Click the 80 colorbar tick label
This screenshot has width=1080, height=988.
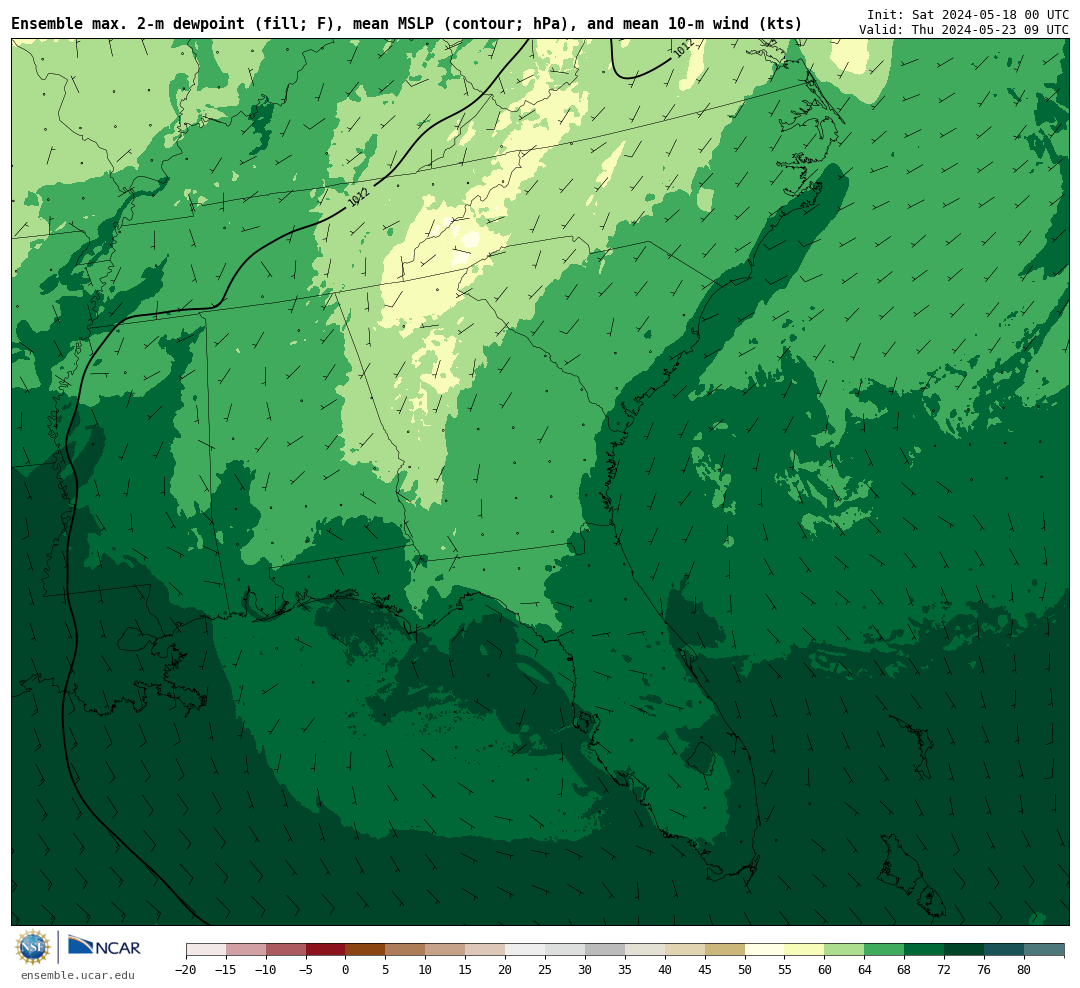coord(1025,970)
